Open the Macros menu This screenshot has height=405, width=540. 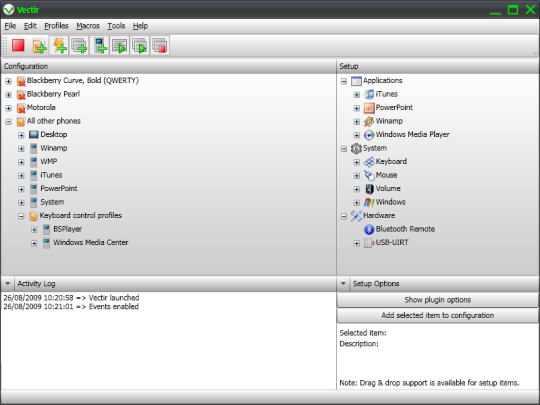tap(88, 26)
